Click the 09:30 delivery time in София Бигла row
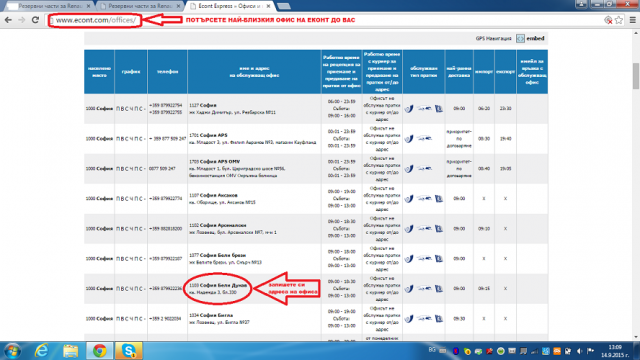 [x=459, y=319]
